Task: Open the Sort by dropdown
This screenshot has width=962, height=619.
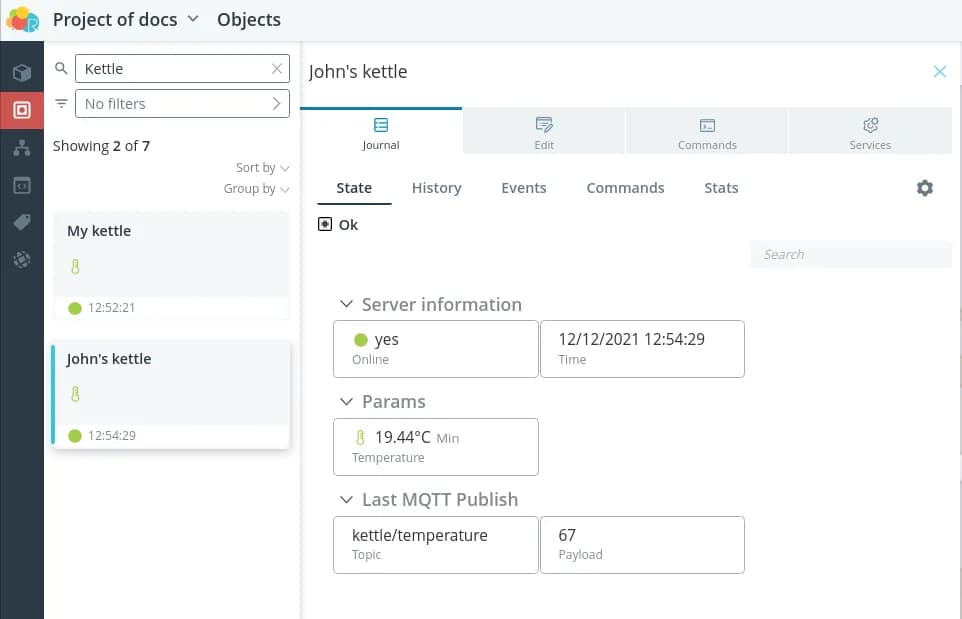Action: pos(263,168)
